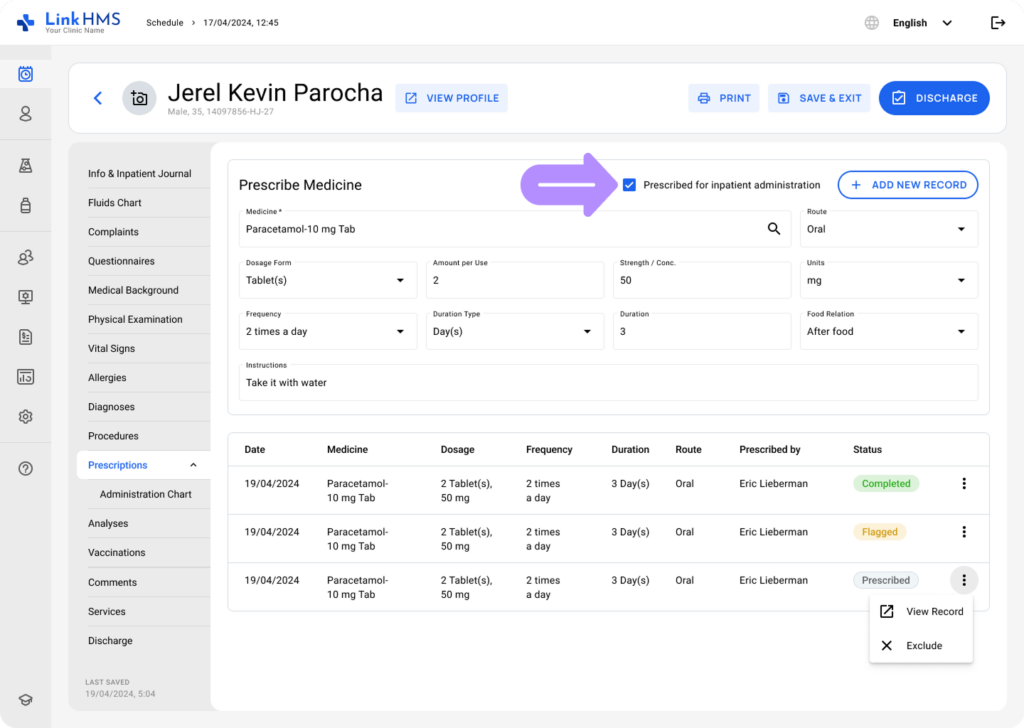Click the logout icon at top right
Image resolution: width=1024 pixels, height=728 pixels.
point(997,23)
